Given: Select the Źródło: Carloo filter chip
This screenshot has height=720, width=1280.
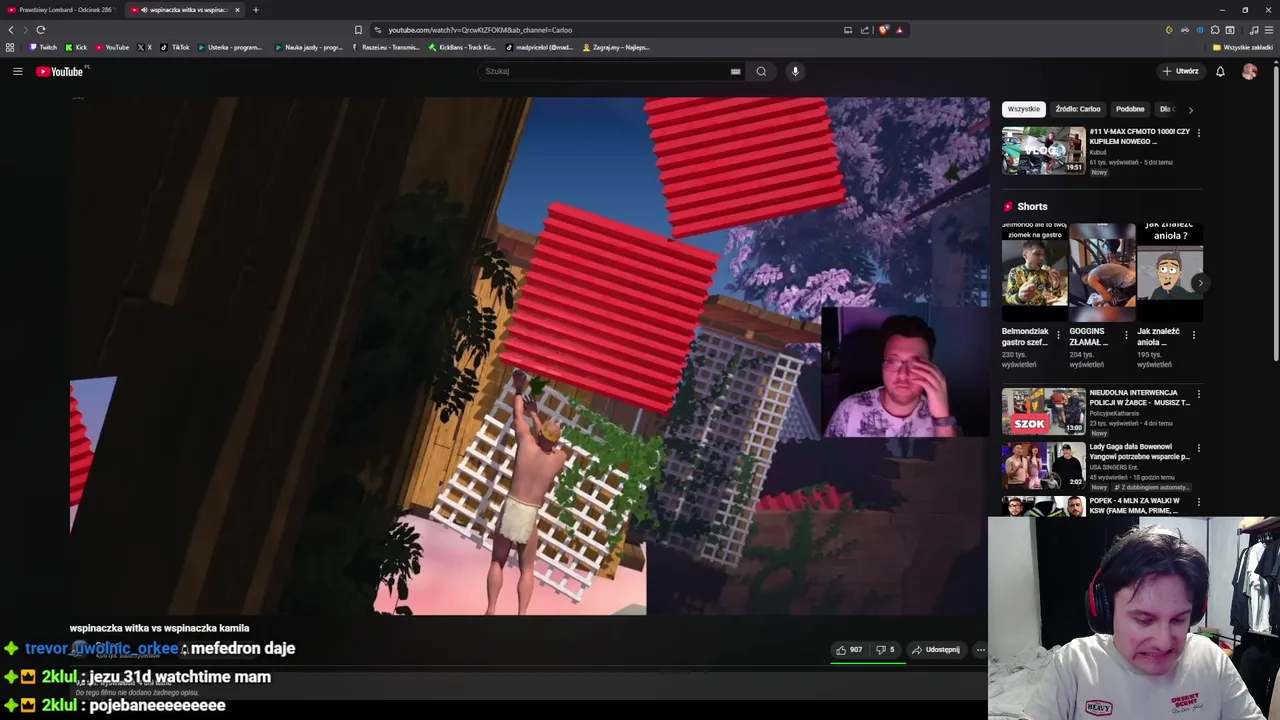Looking at the screenshot, I should click(1078, 109).
